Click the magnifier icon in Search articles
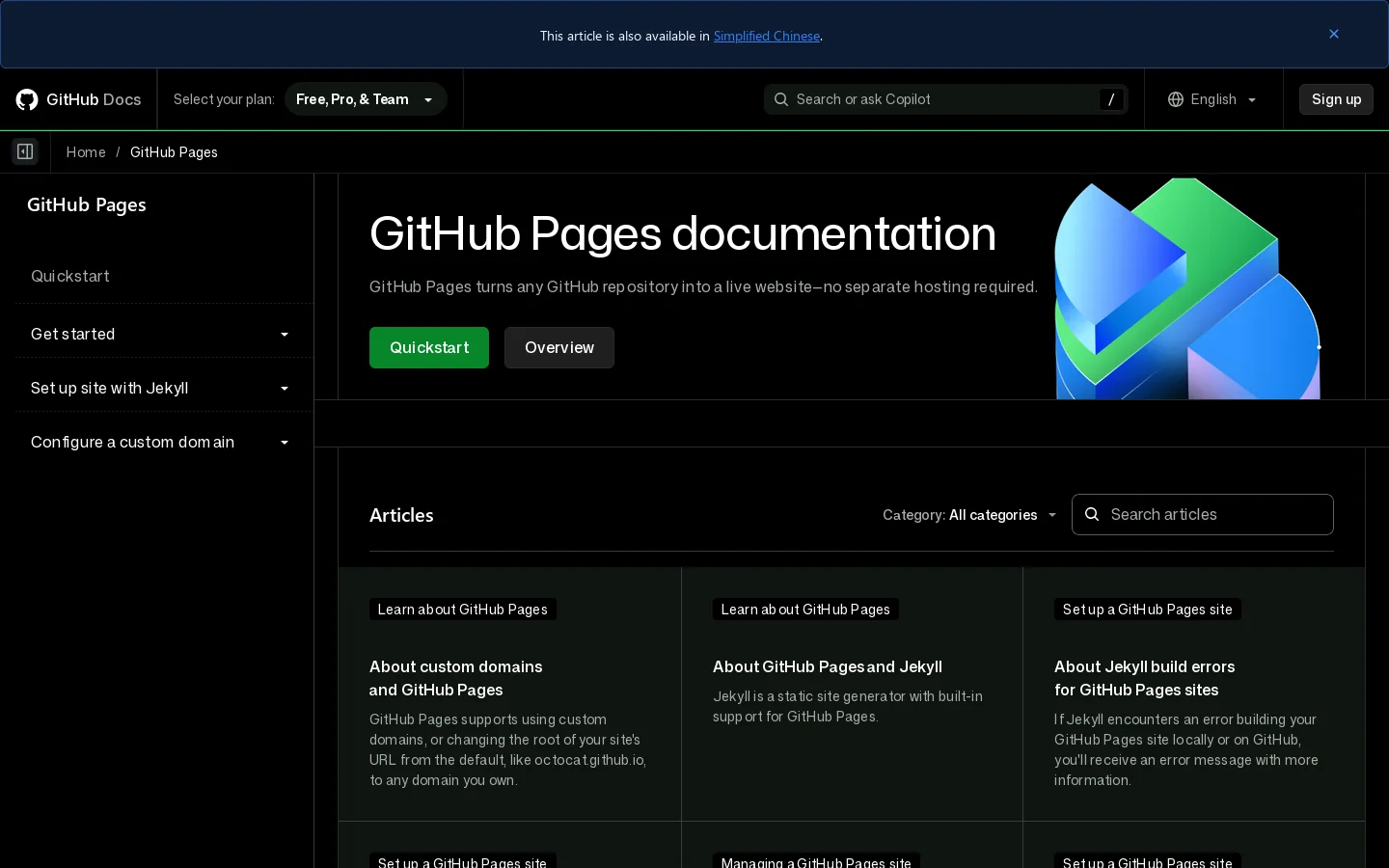1389x868 pixels. coord(1092,514)
